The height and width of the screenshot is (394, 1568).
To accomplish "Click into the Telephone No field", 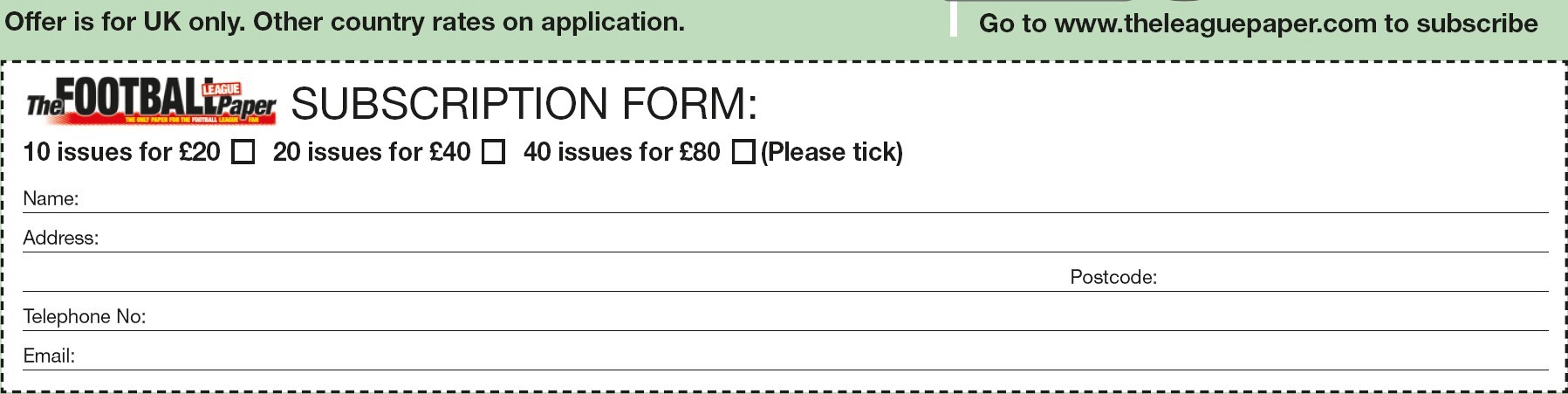I will pyautogui.click(x=847, y=317).
